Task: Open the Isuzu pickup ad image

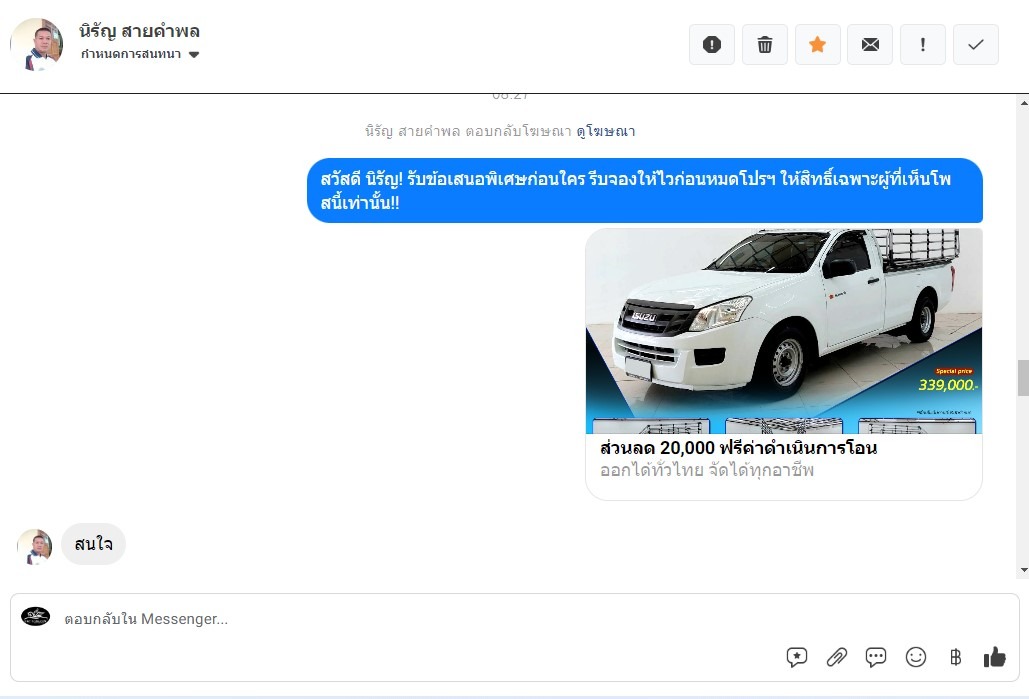Action: [784, 331]
